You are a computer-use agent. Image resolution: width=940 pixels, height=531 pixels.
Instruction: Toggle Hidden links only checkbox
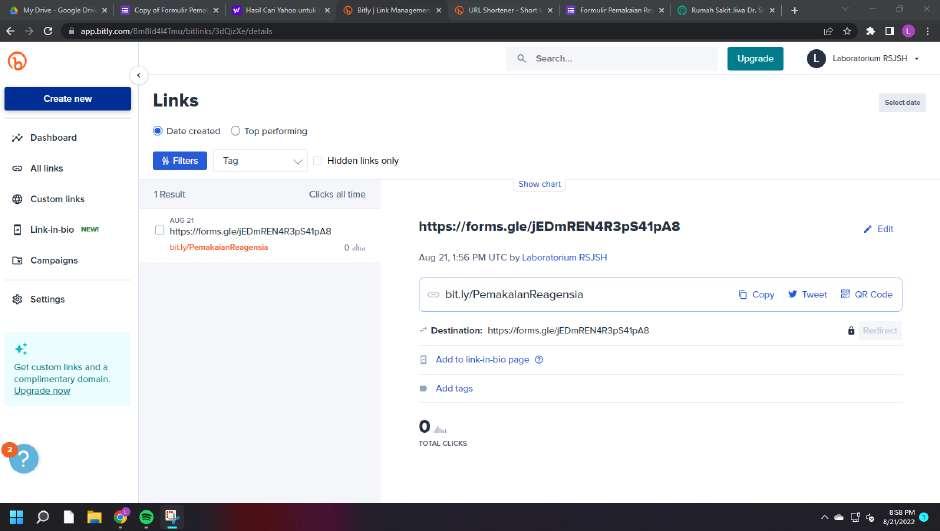tap(317, 161)
